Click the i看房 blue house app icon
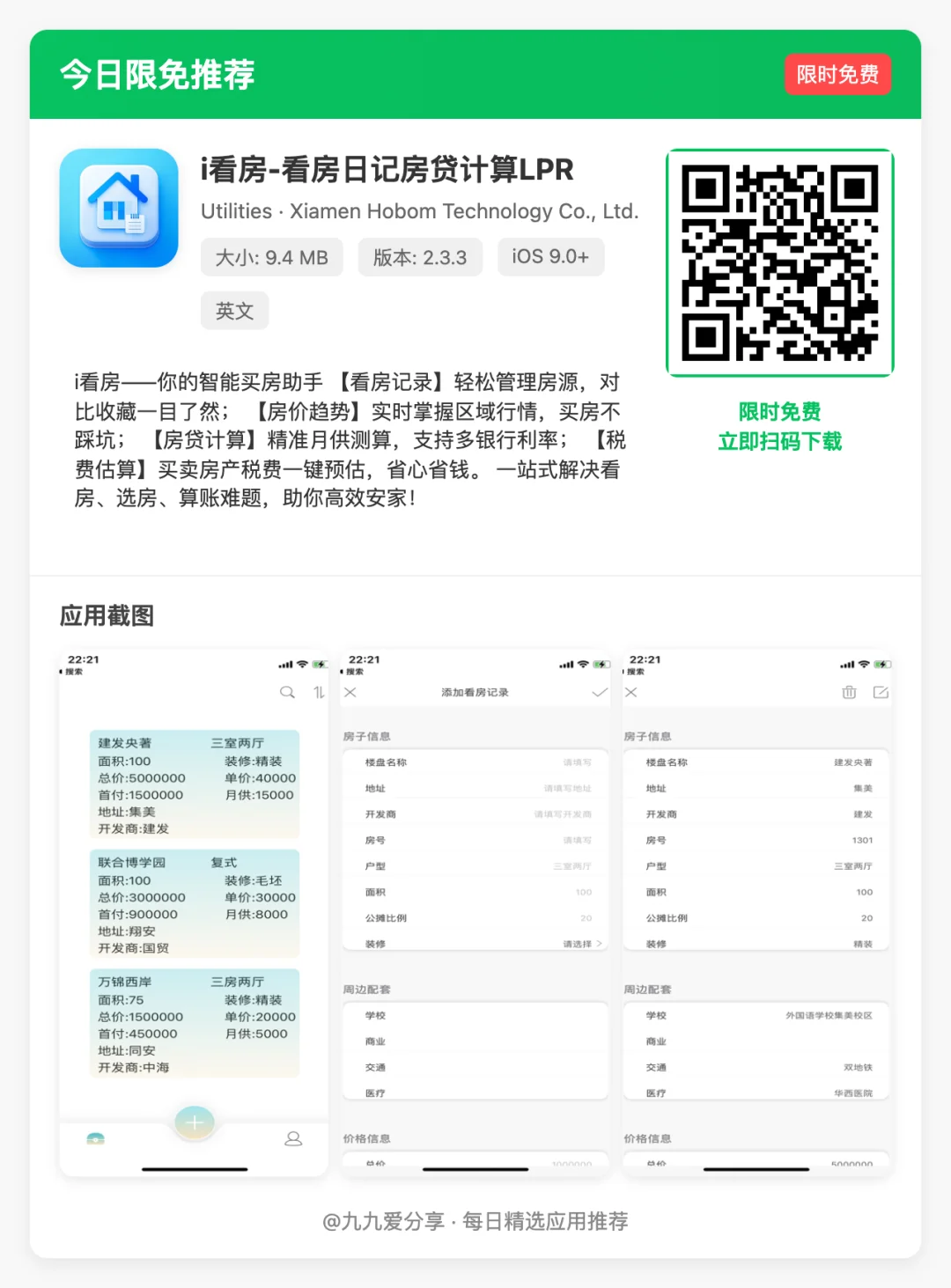951x1288 pixels. pyautogui.click(x=120, y=209)
